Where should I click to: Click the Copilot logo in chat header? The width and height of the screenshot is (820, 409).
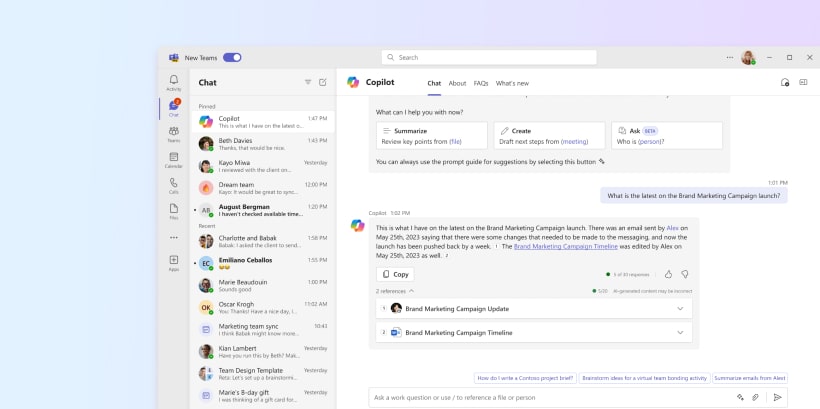click(x=353, y=82)
